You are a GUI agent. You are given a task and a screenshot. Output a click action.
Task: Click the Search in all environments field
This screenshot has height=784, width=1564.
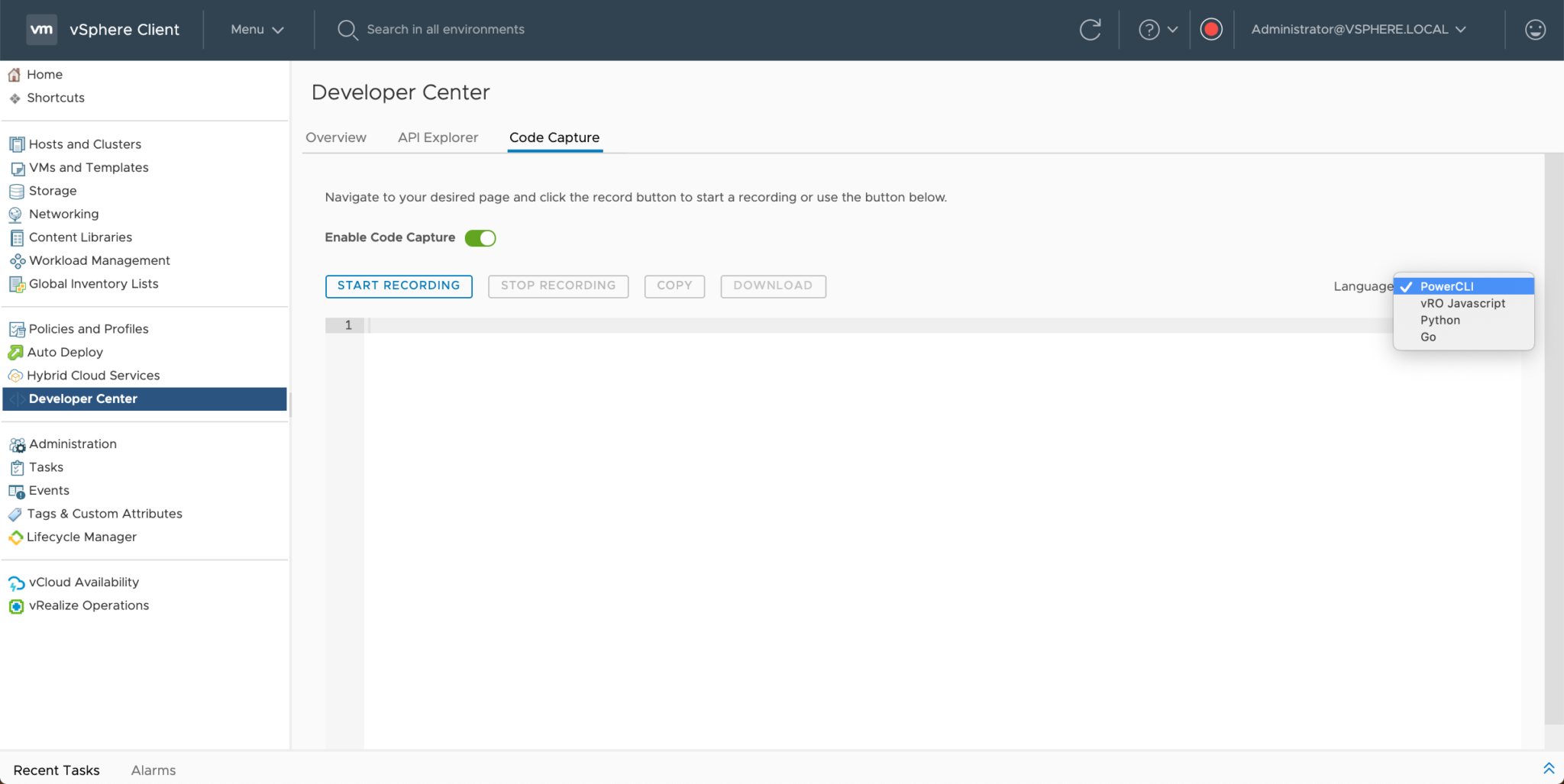[445, 30]
